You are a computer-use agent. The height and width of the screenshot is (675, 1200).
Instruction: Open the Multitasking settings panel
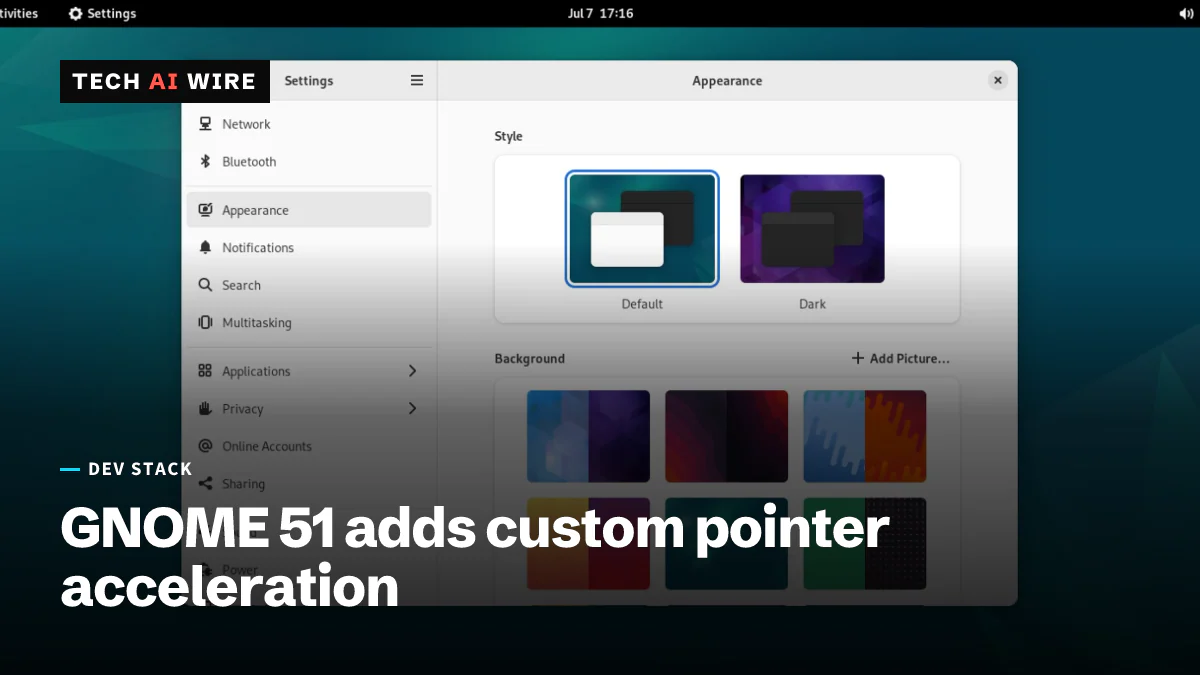[x=309, y=323]
